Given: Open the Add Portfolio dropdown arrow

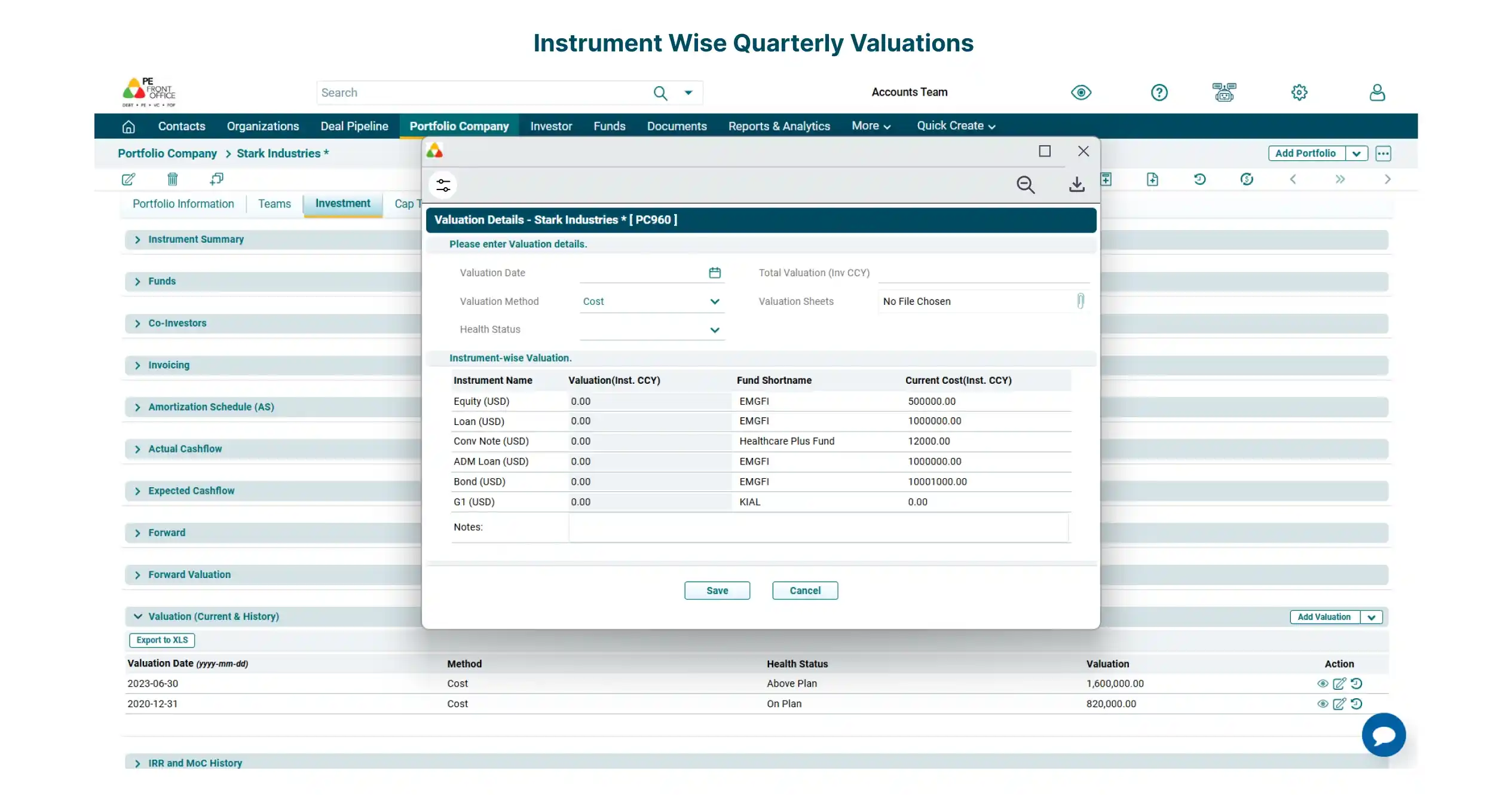Looking at the screenshot, I should 1357,154.
